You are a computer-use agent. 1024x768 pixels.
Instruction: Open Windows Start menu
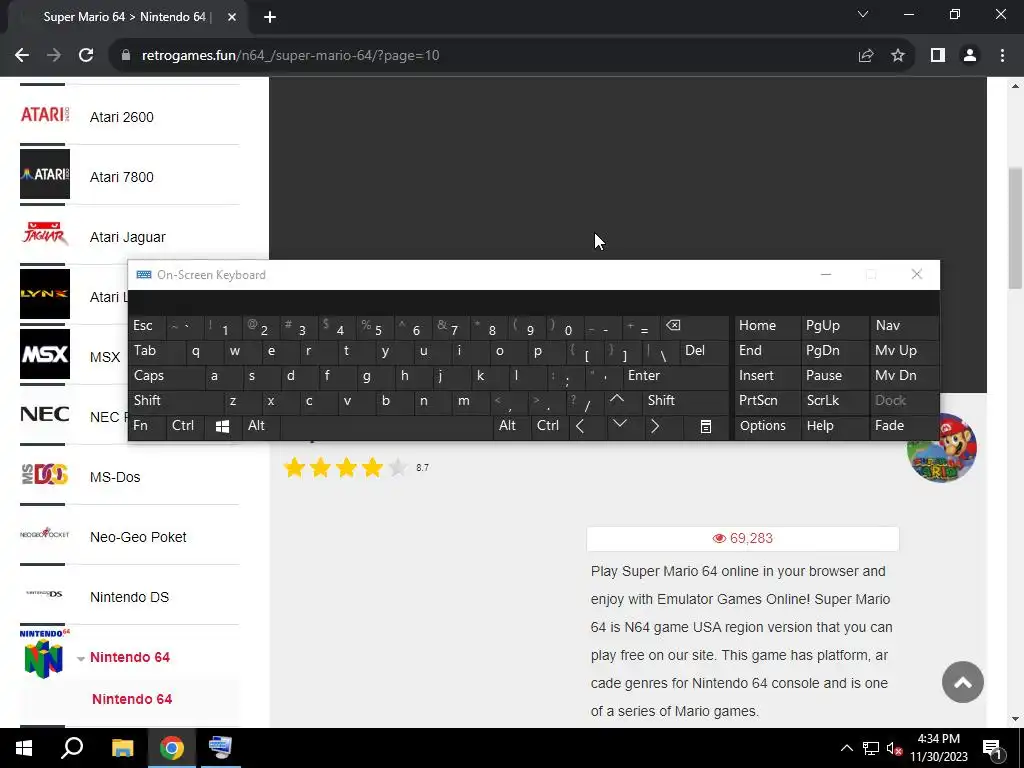(24, 748)
